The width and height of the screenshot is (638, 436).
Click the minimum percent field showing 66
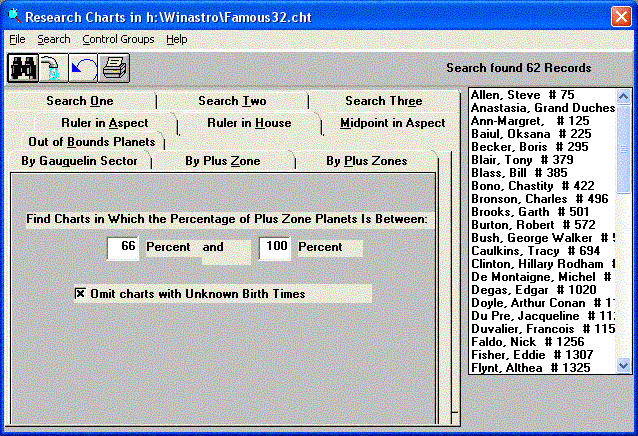123,248
